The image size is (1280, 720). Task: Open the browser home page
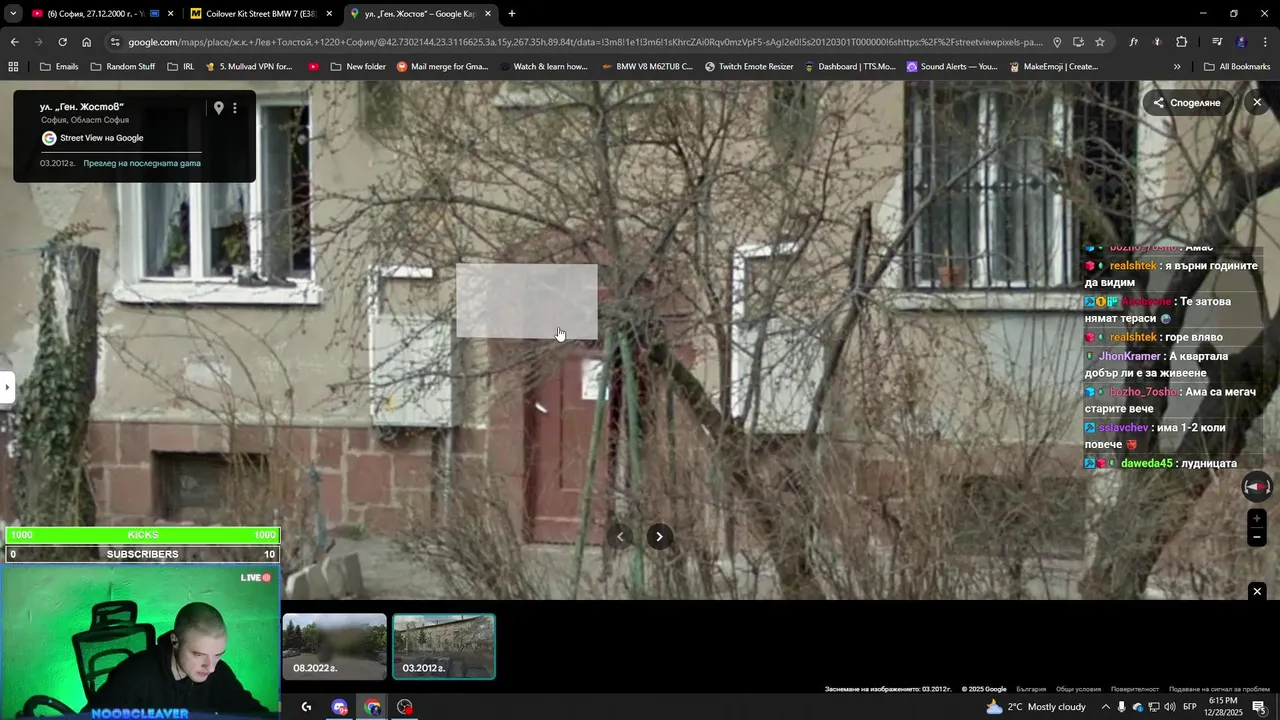tap(86, 42)
